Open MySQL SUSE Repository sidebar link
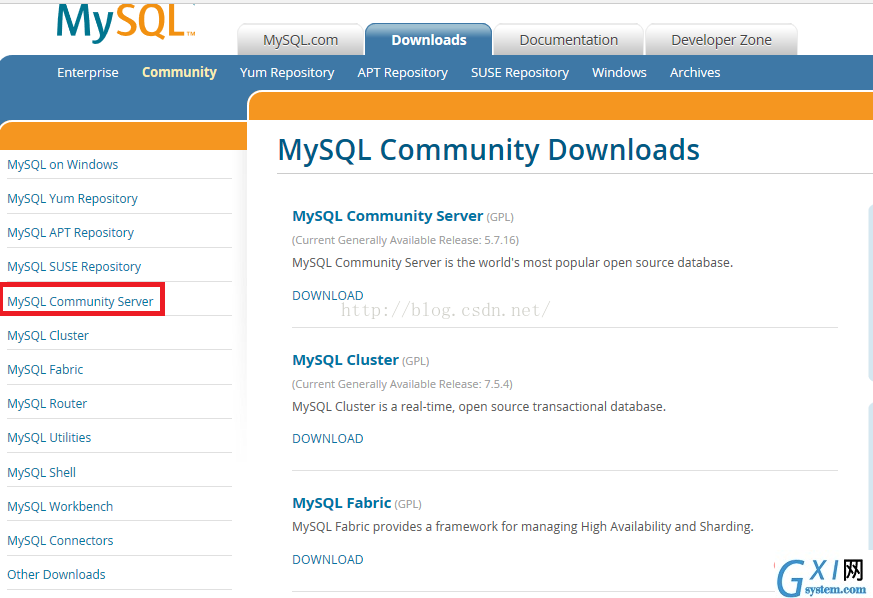Screen dimensions: 873x598 [74, 267]
